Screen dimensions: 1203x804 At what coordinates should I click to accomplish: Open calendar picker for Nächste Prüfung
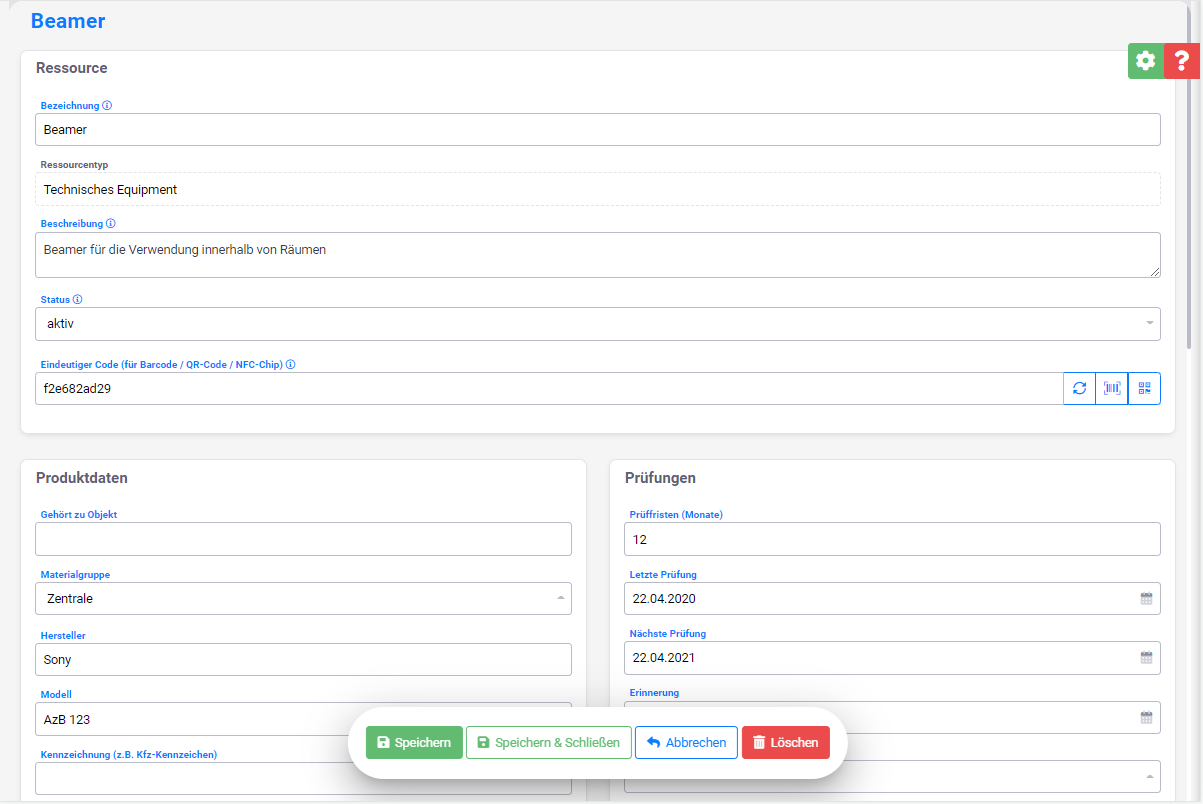click(1146, 658)
